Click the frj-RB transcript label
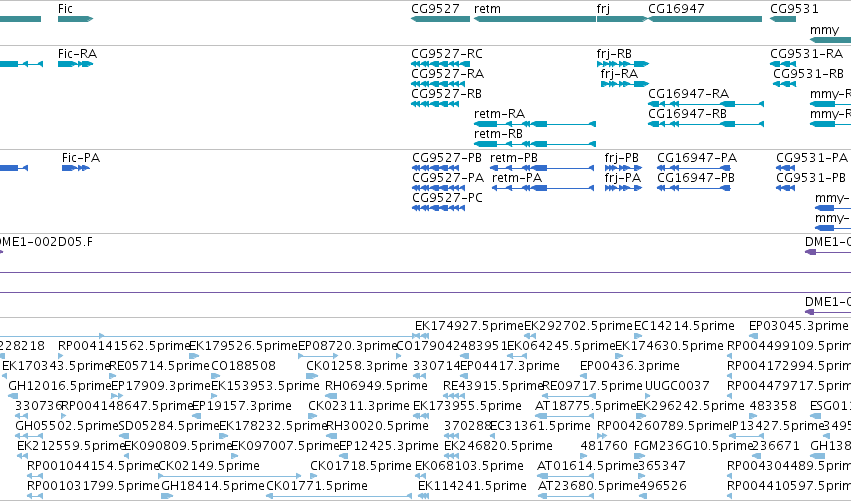Image resolution: width=851 pixels, height=501 pixels. [x=614, y=54]
